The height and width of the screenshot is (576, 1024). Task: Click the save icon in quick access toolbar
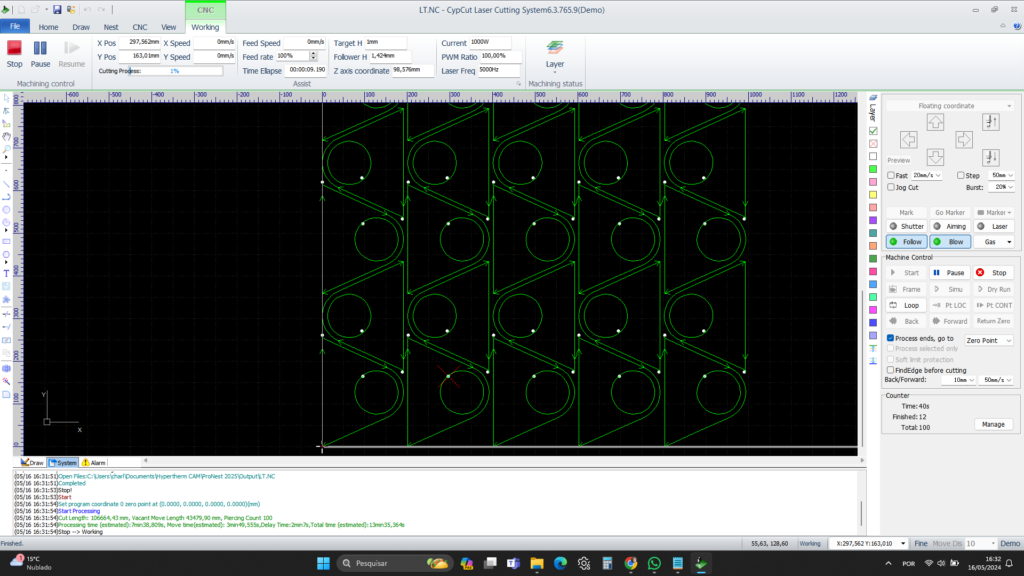(x=56, y=8)
